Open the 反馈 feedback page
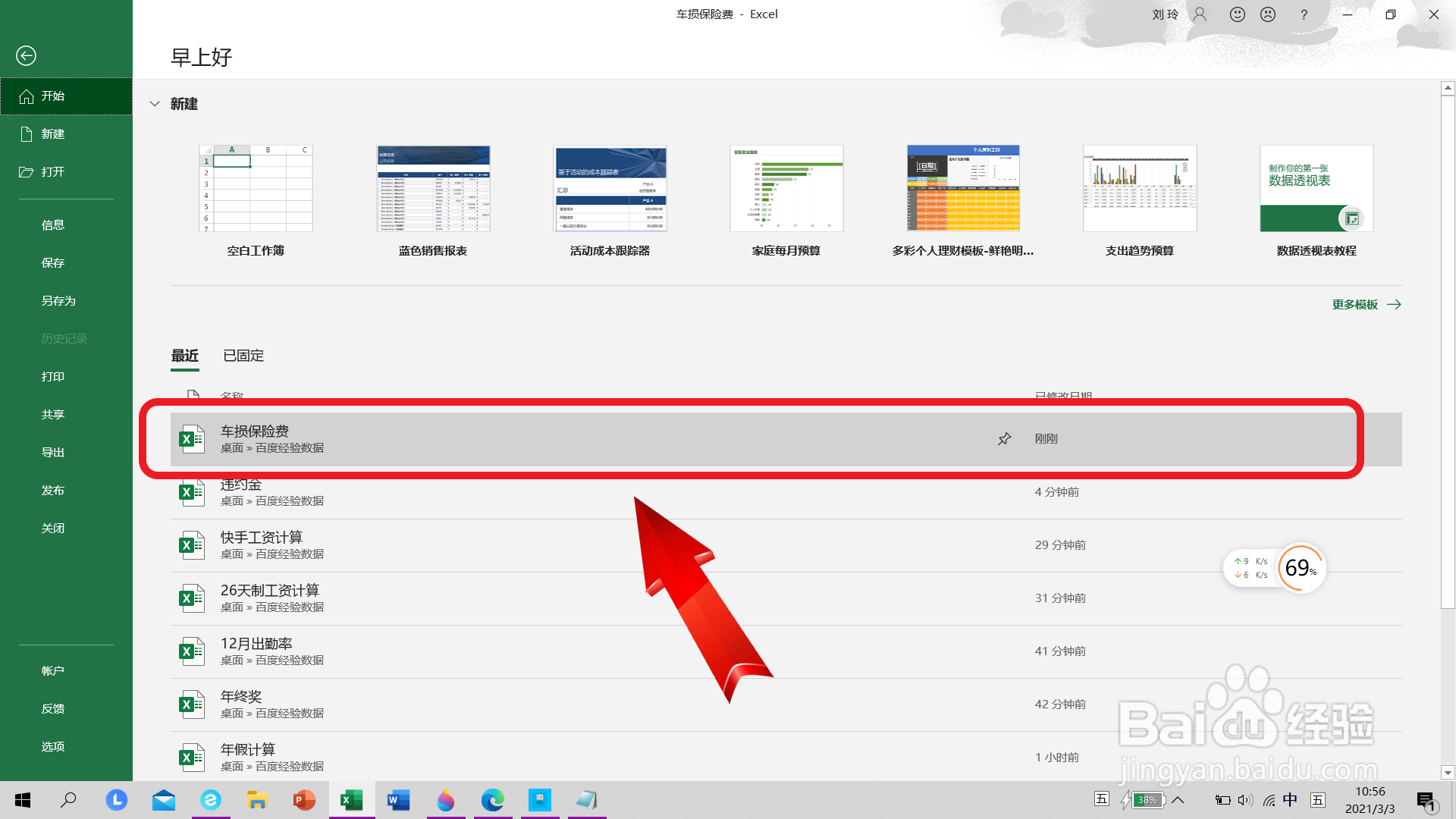 [x=66, y=709]
